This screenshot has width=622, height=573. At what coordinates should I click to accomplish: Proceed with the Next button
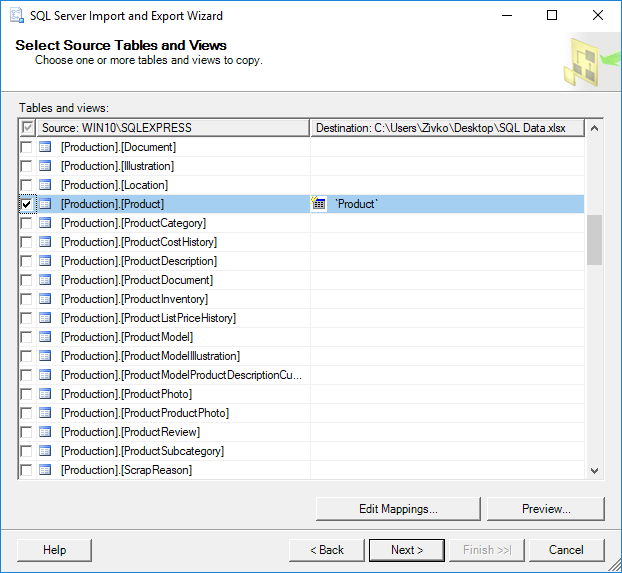pos(407,550)
